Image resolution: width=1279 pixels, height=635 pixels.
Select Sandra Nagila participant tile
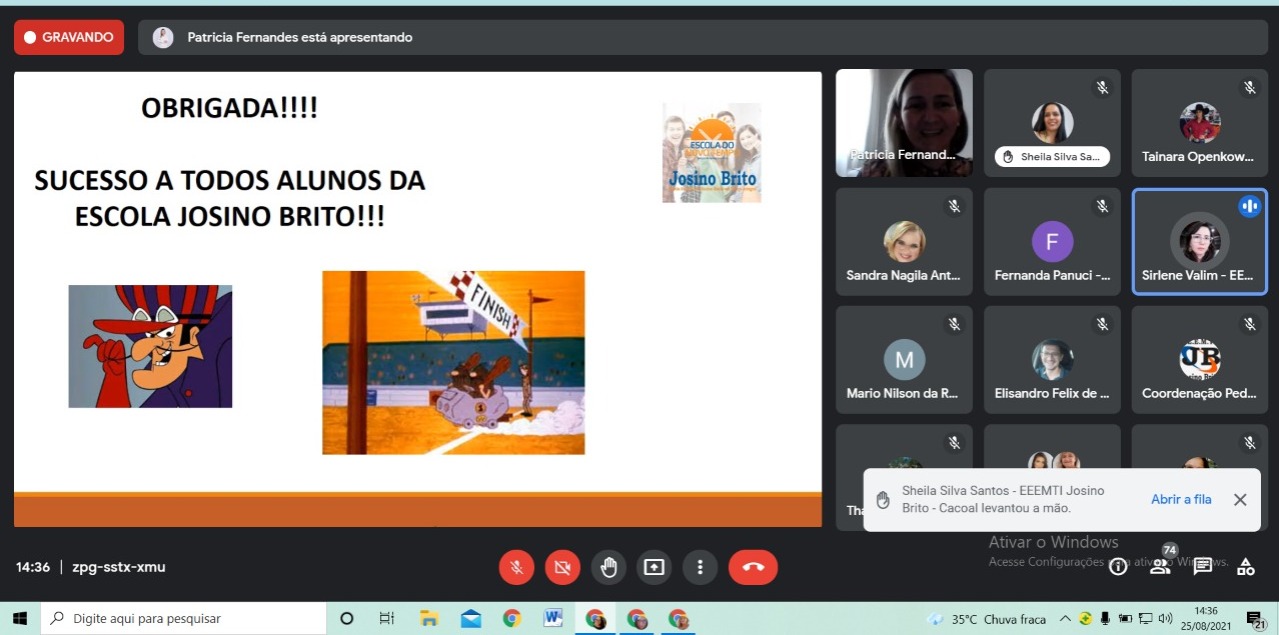coord(904,242)
